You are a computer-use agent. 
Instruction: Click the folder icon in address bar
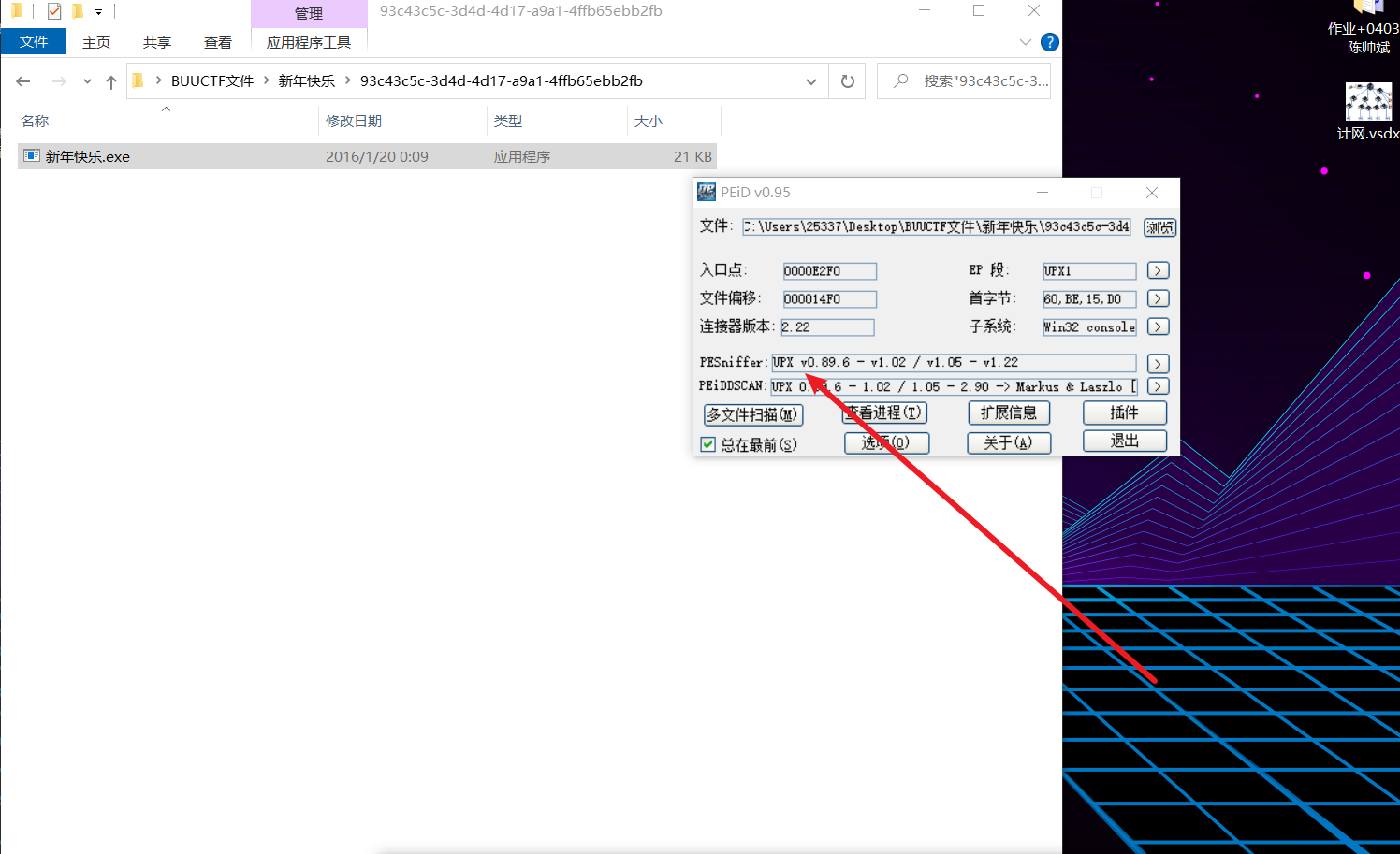point(139,81)
